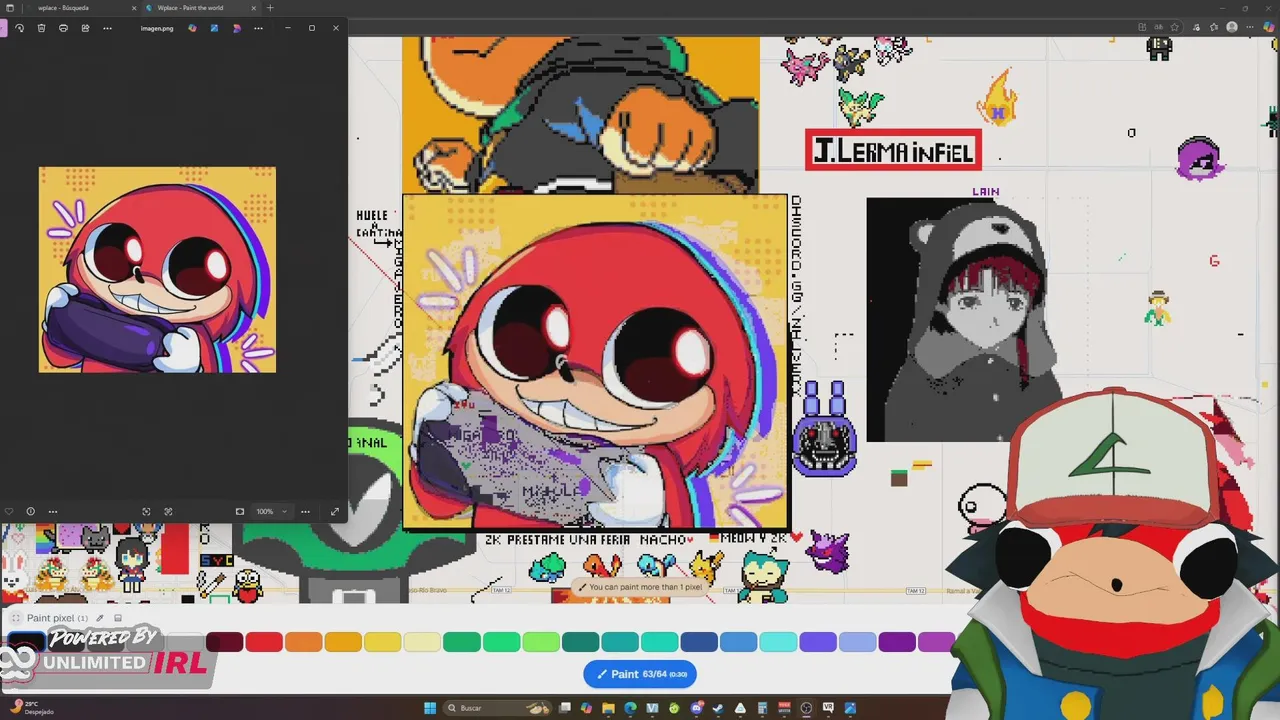
Task: Select the color picker pencil icon
Action: [99, 618]
